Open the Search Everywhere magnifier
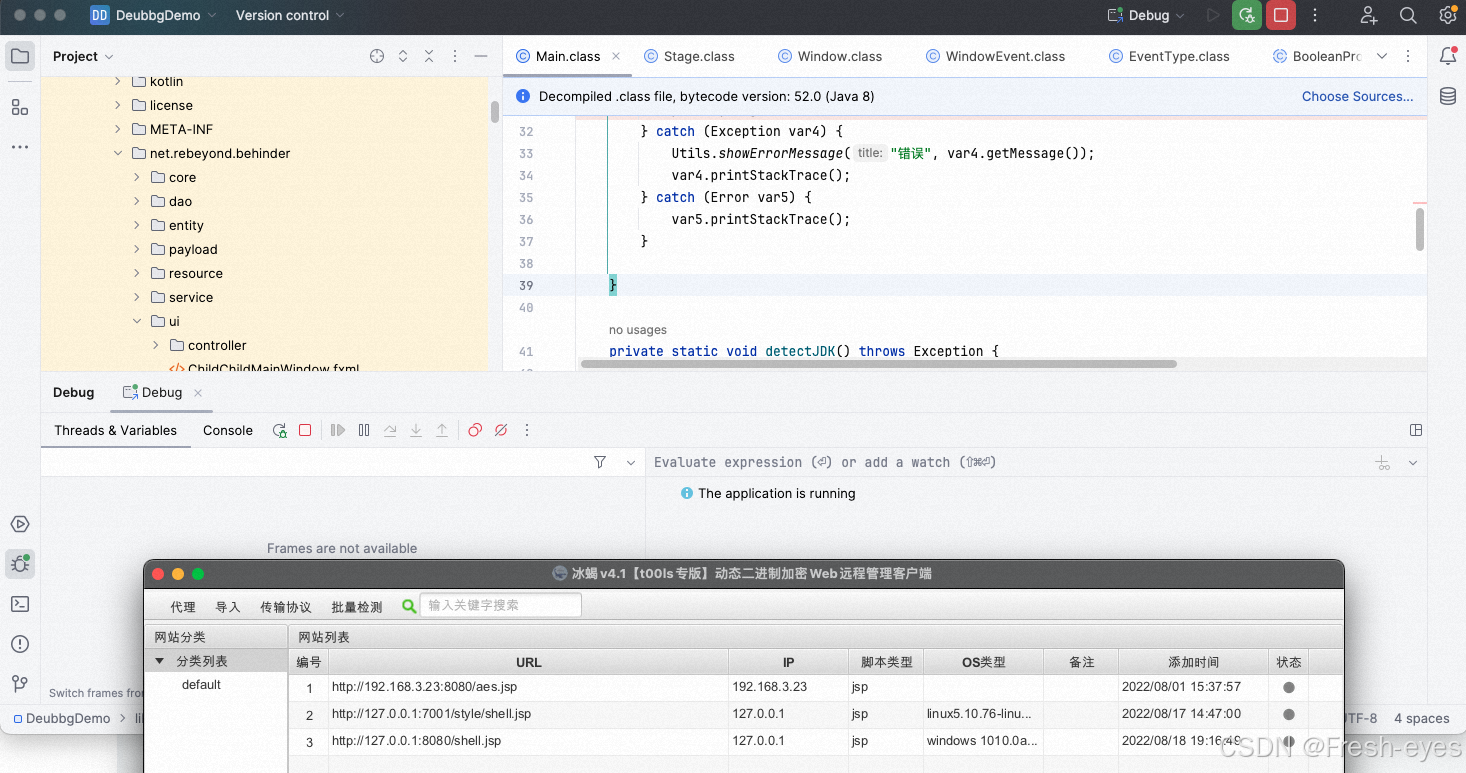1466x773 pixels. (x=1408, y=16)
